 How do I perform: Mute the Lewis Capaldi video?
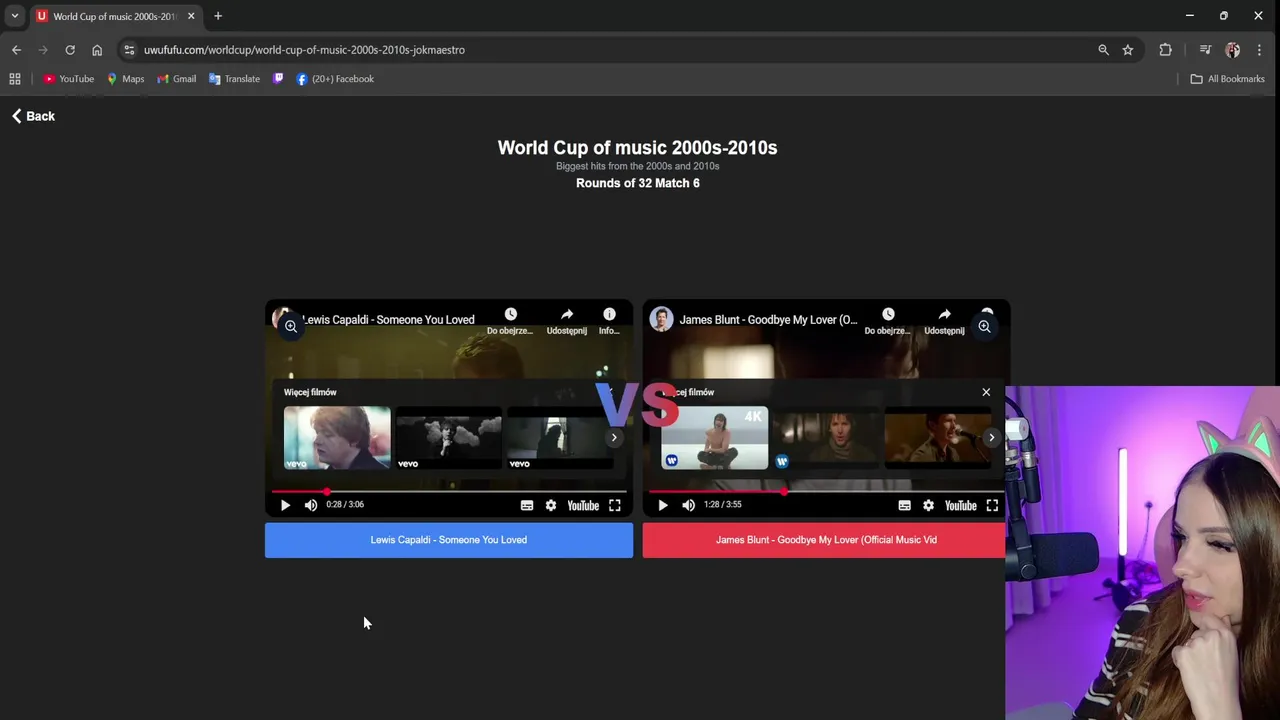[311, 505]
